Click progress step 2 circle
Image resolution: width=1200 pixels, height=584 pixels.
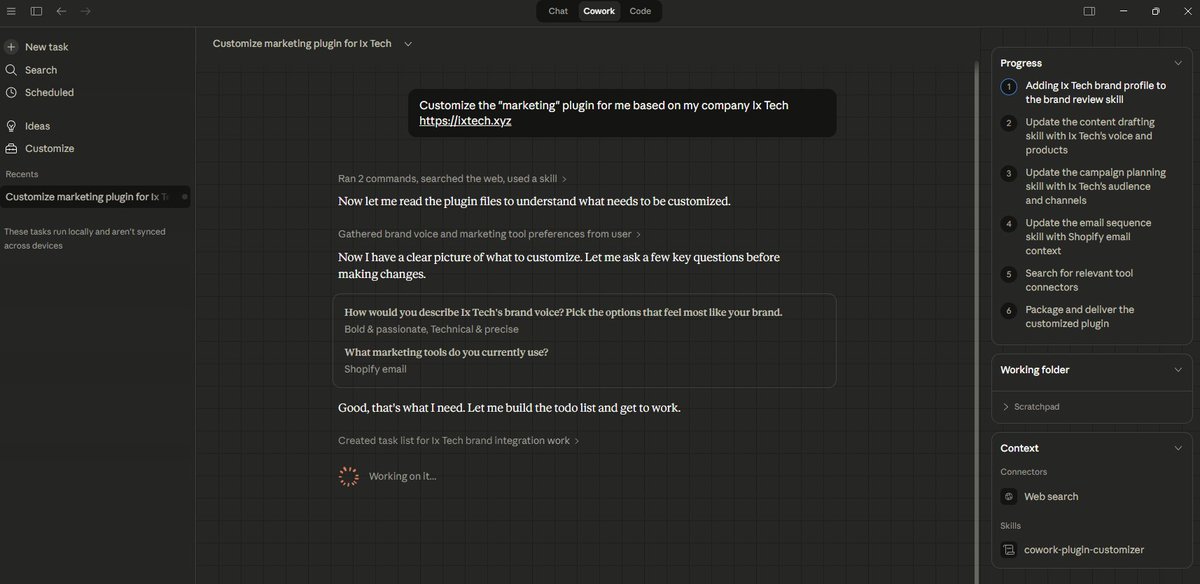click(1009, 123)
